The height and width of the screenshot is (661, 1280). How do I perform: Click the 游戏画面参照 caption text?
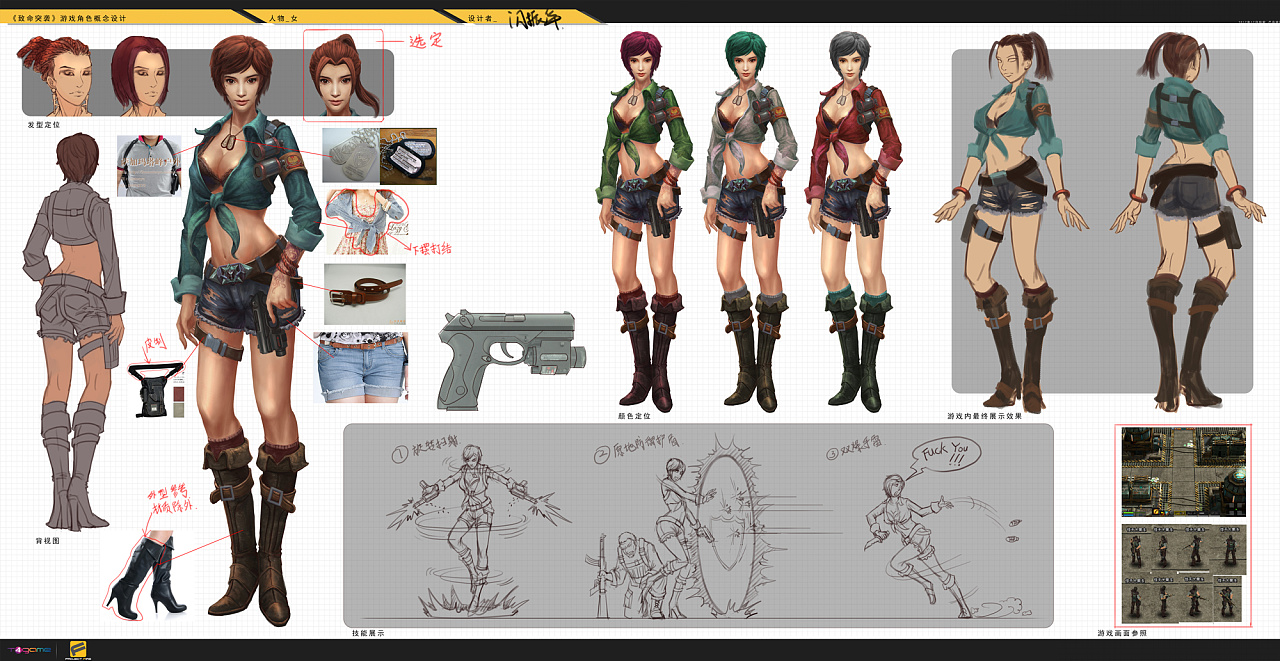[1121, 633]
